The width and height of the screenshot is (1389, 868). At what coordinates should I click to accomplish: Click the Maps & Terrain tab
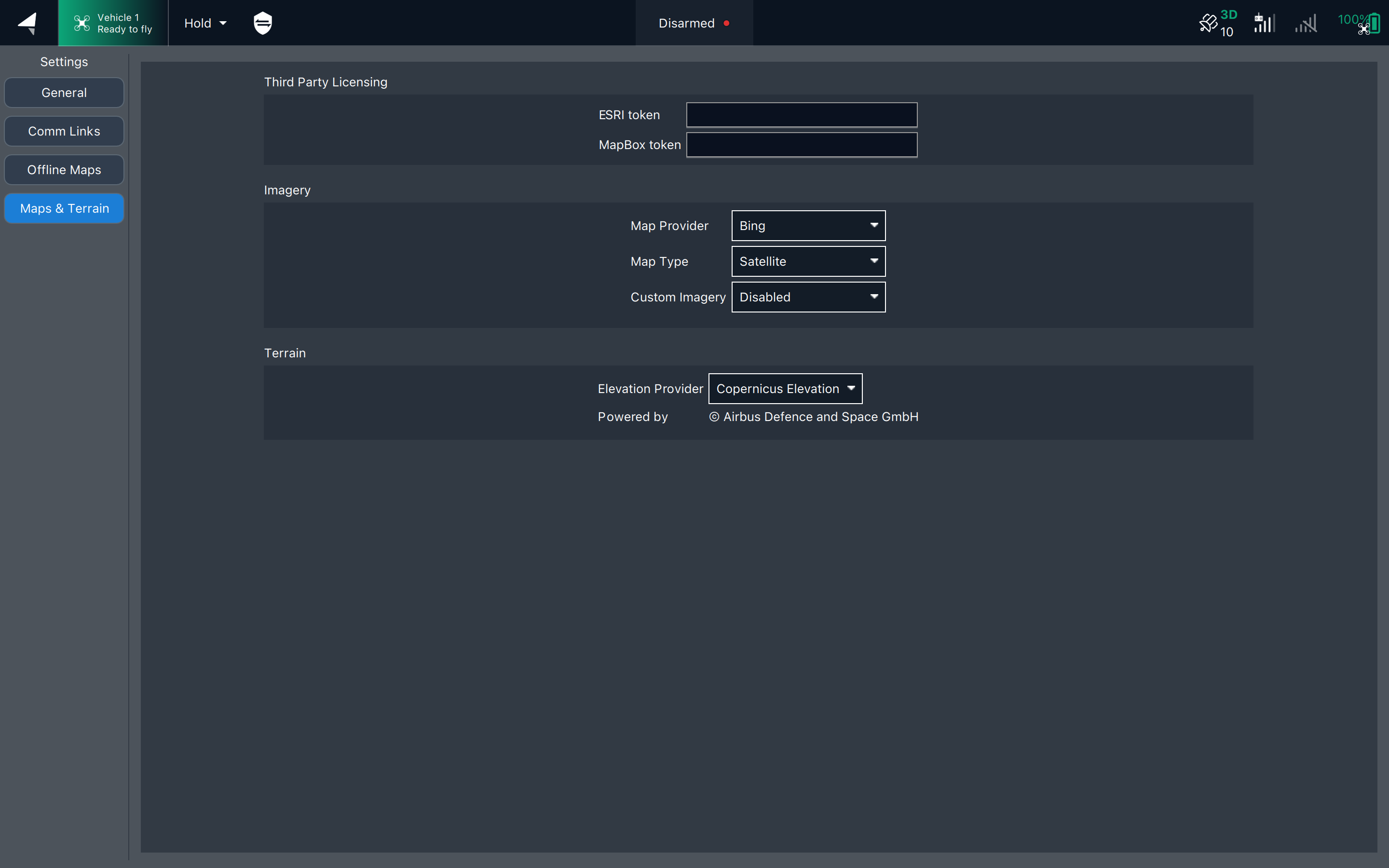[64, 208]
